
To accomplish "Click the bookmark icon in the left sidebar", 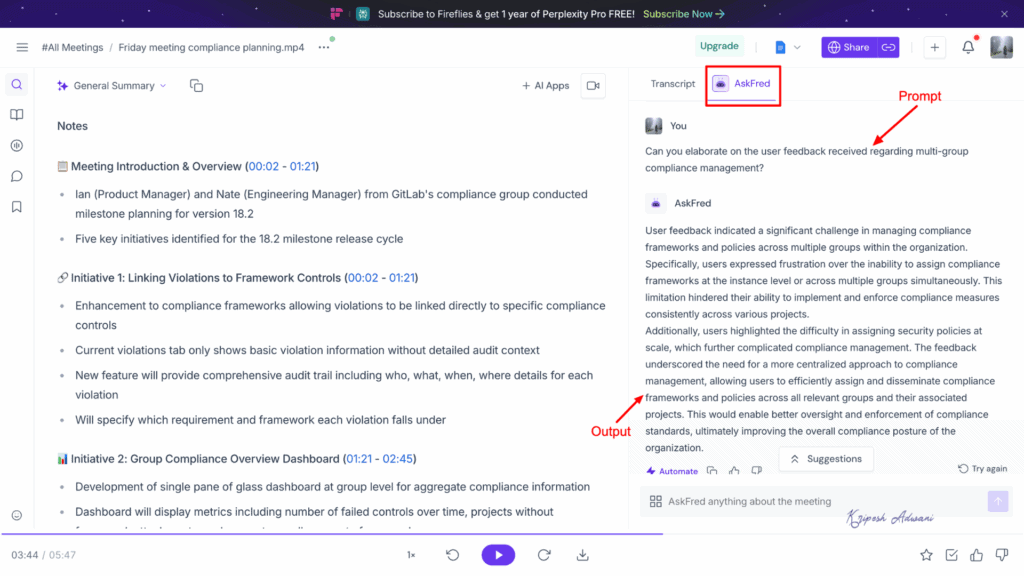I will point(16,207).
